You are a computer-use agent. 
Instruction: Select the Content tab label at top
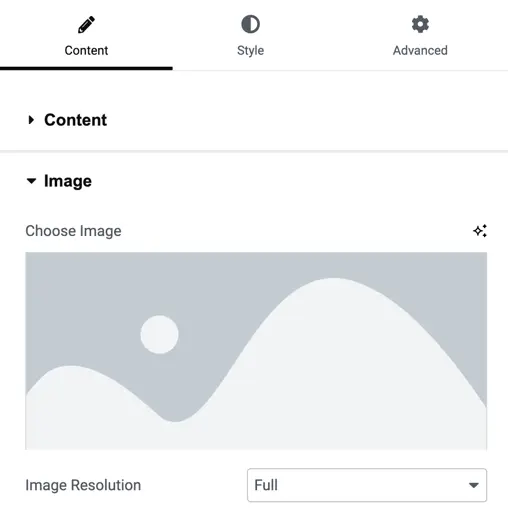click(x=86, y=51)
